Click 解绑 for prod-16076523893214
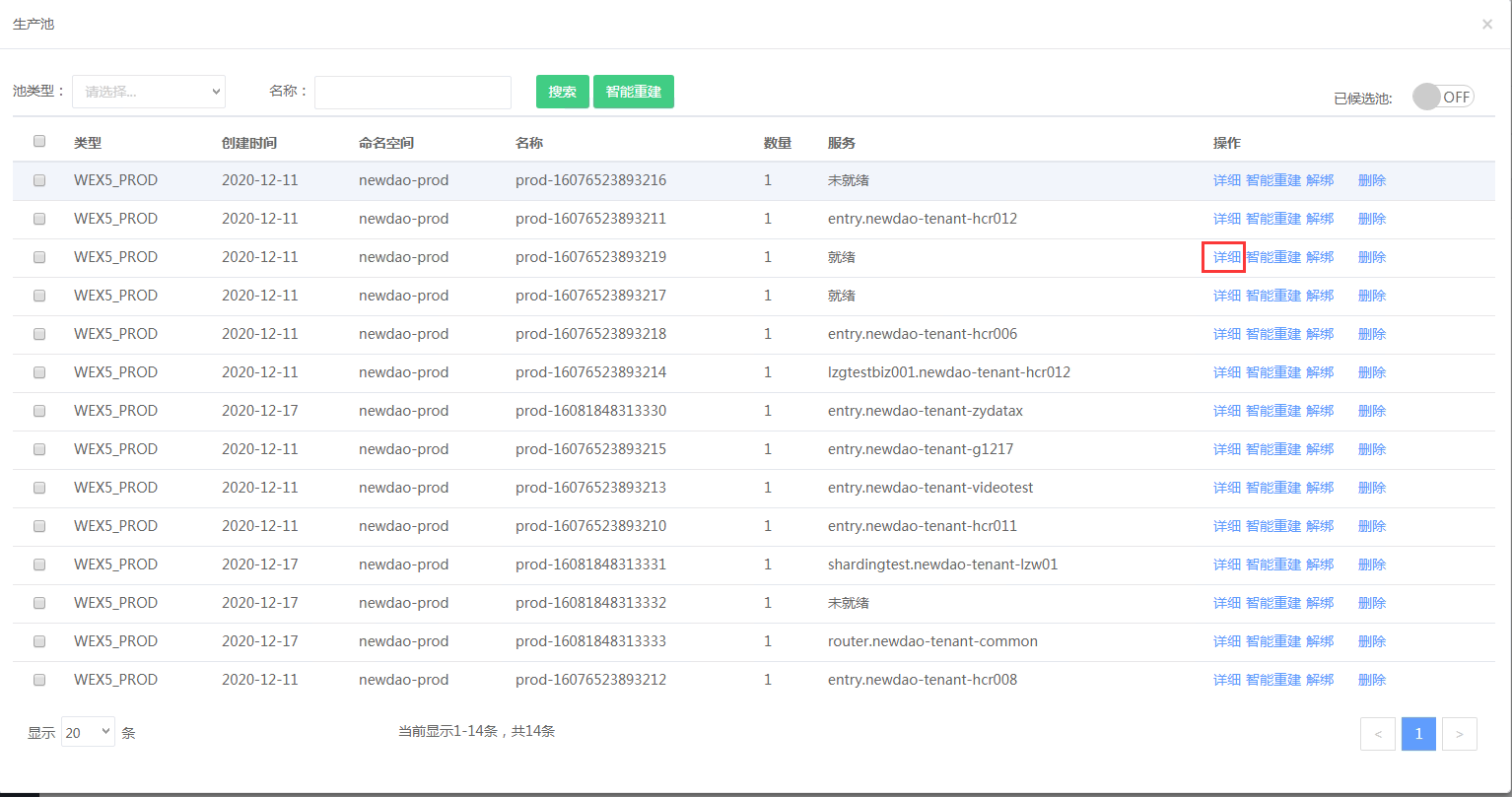Screen dimensions: 1512x797 [x=1320, y=372]
